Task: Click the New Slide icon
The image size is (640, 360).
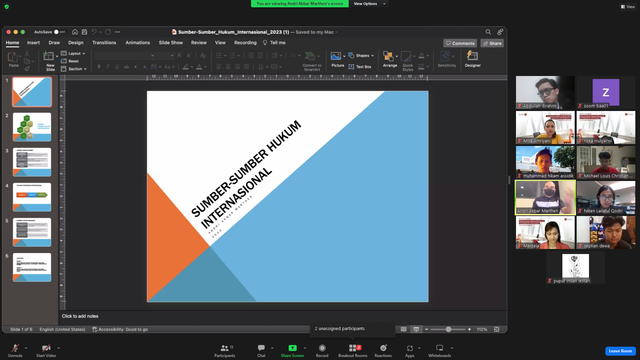Action: (x=49, y=56)
